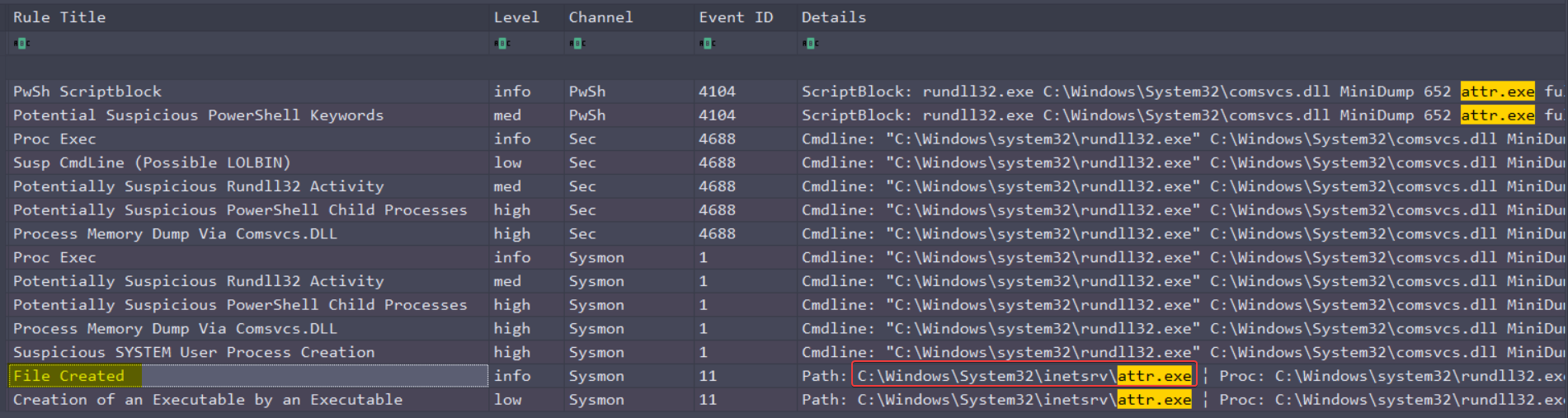Screen dimensions: 1568x418
Task: Open the Channel column filter icon
Action: (x=577, y=43)
